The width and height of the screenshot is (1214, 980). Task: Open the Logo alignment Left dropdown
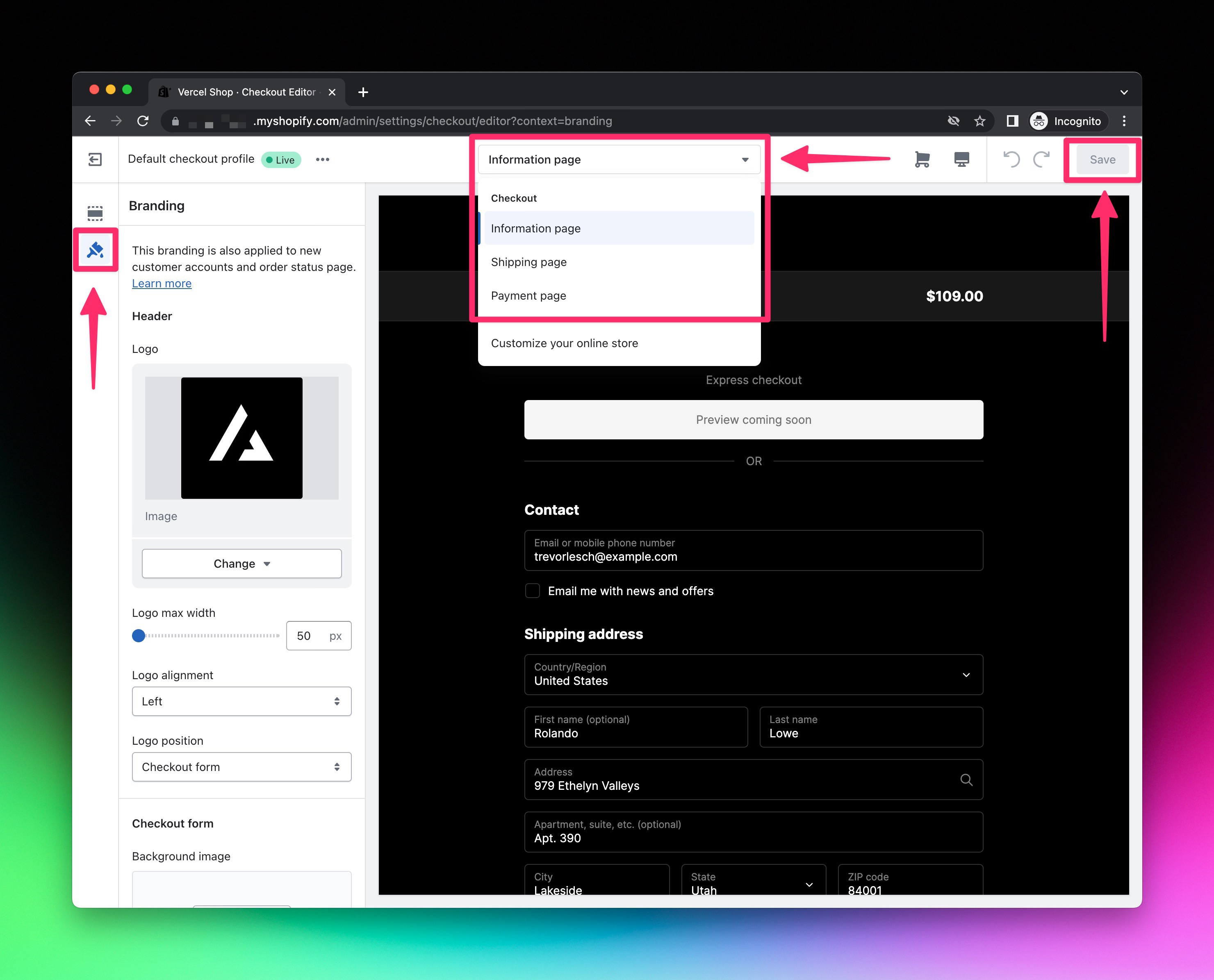tap(241, 701)
